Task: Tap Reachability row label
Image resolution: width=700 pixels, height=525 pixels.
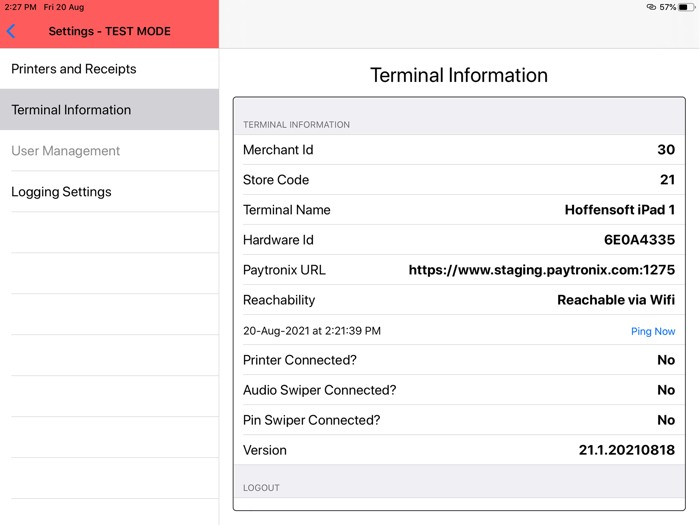Action: 279,300
